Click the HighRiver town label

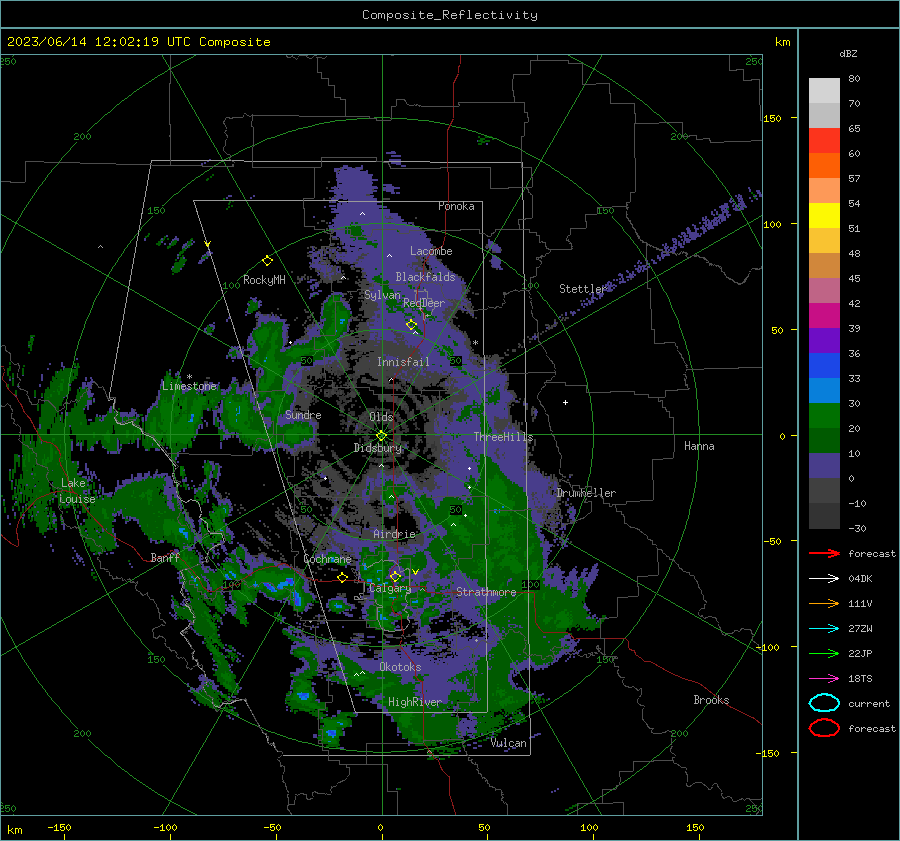point(415,702)
